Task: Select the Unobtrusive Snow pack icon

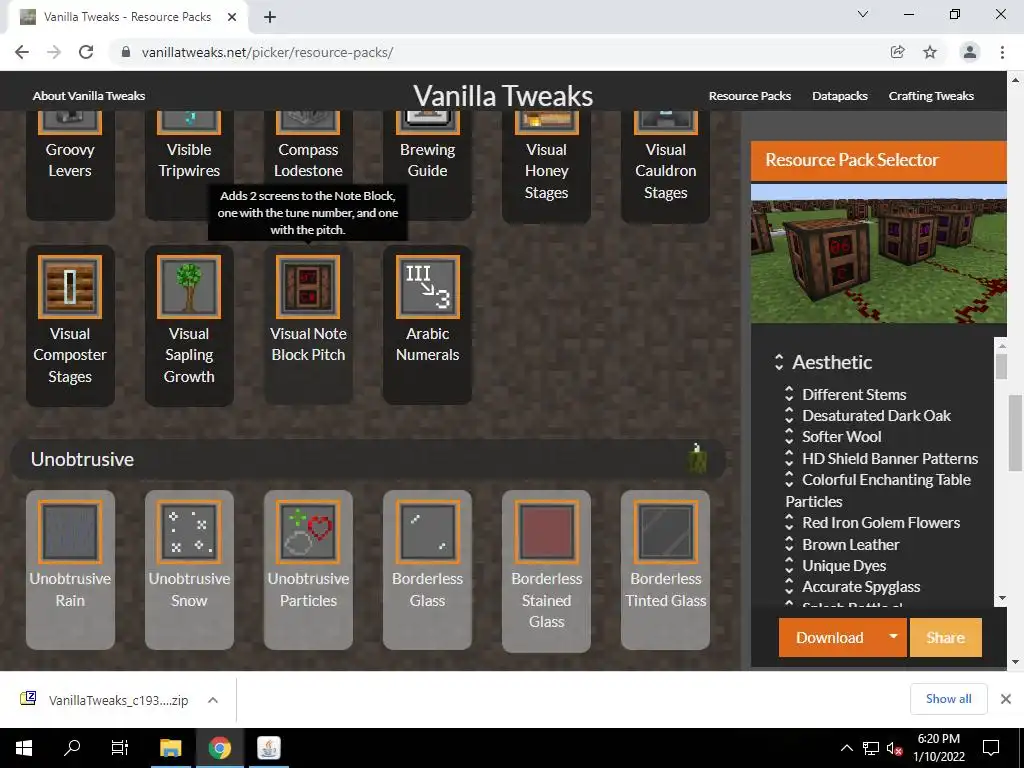Action: [x=189, y=532]
